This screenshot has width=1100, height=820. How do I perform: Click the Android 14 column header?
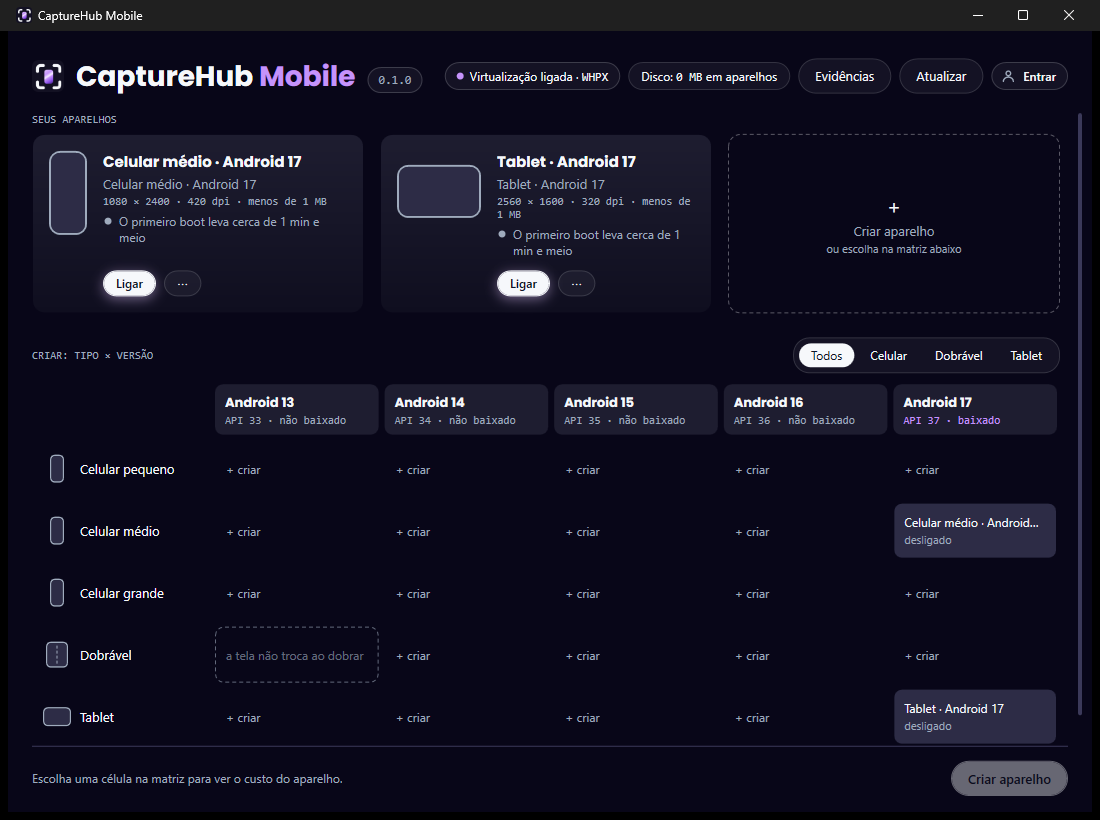pyautogui.click(x=467, y=410)
